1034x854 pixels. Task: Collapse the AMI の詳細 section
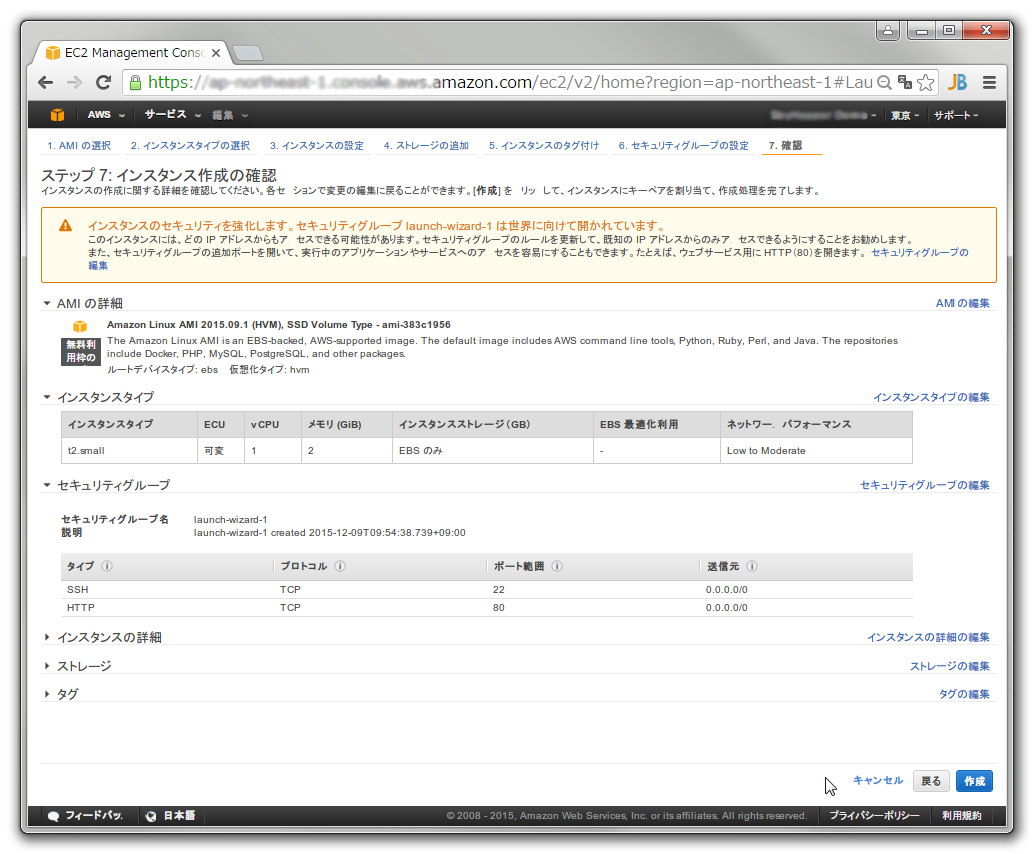pos(47,303)
